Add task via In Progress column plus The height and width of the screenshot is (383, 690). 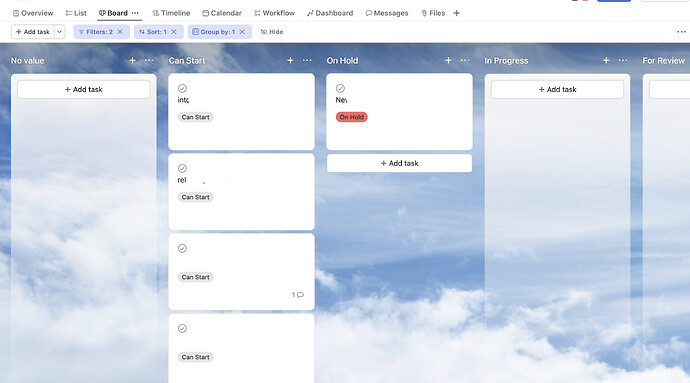pyautogui.click(x=606, y=60)
